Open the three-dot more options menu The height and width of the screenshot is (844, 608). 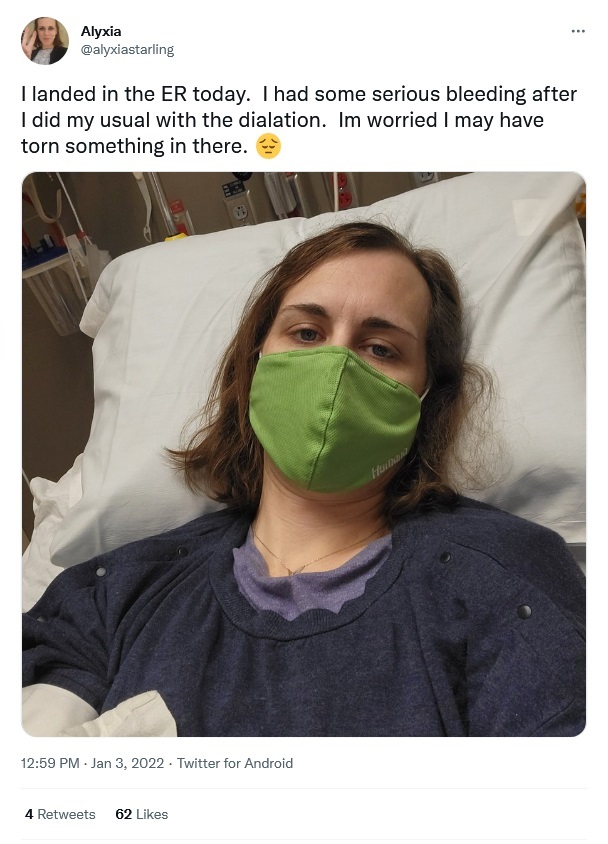(578, 31)
